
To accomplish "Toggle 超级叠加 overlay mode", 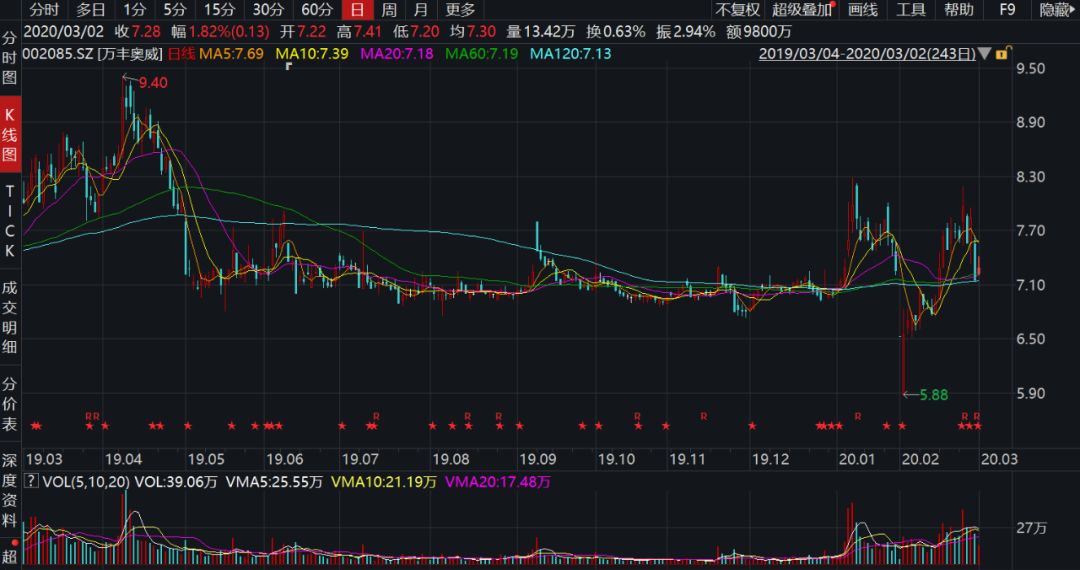I will [801, 10].
